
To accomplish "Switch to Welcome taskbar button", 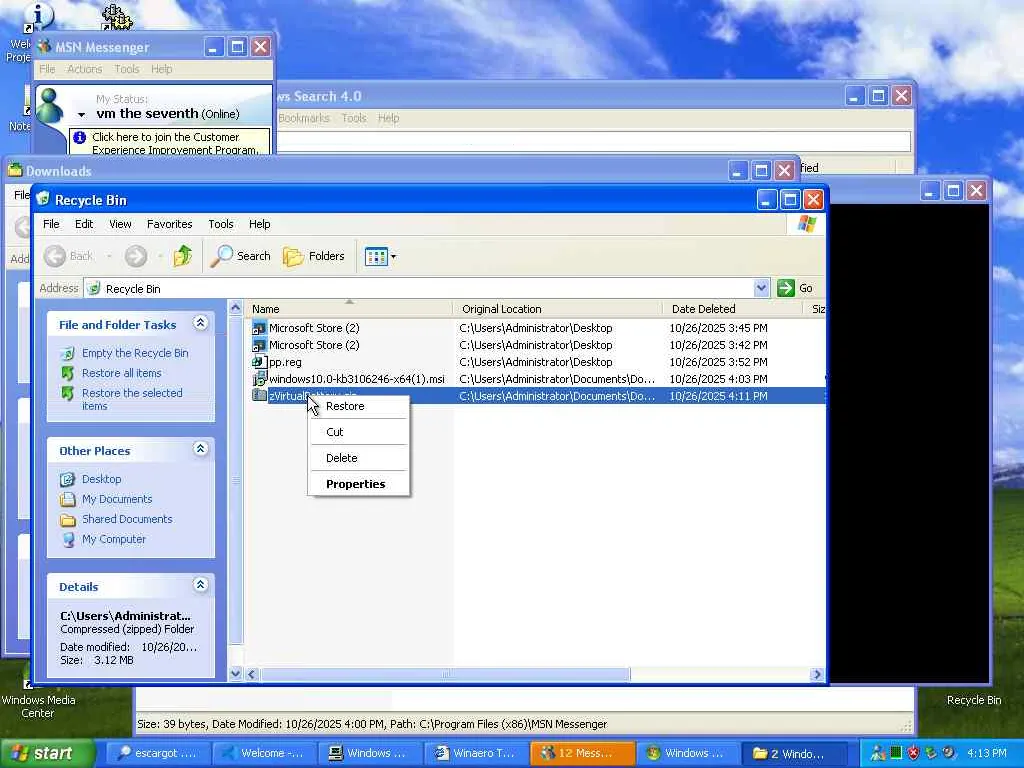I will tap(264, 753).
